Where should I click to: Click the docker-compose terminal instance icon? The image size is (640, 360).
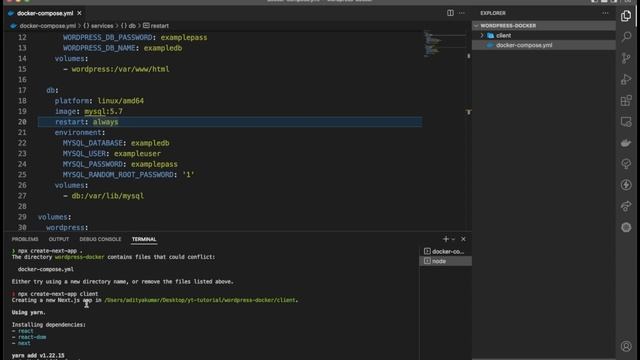(427, 251)
